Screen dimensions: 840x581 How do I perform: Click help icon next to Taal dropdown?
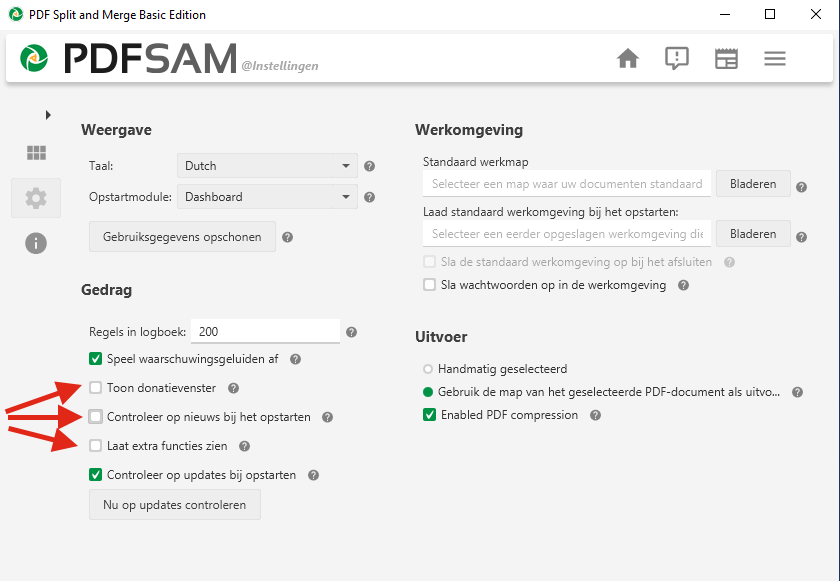point(369,167)
